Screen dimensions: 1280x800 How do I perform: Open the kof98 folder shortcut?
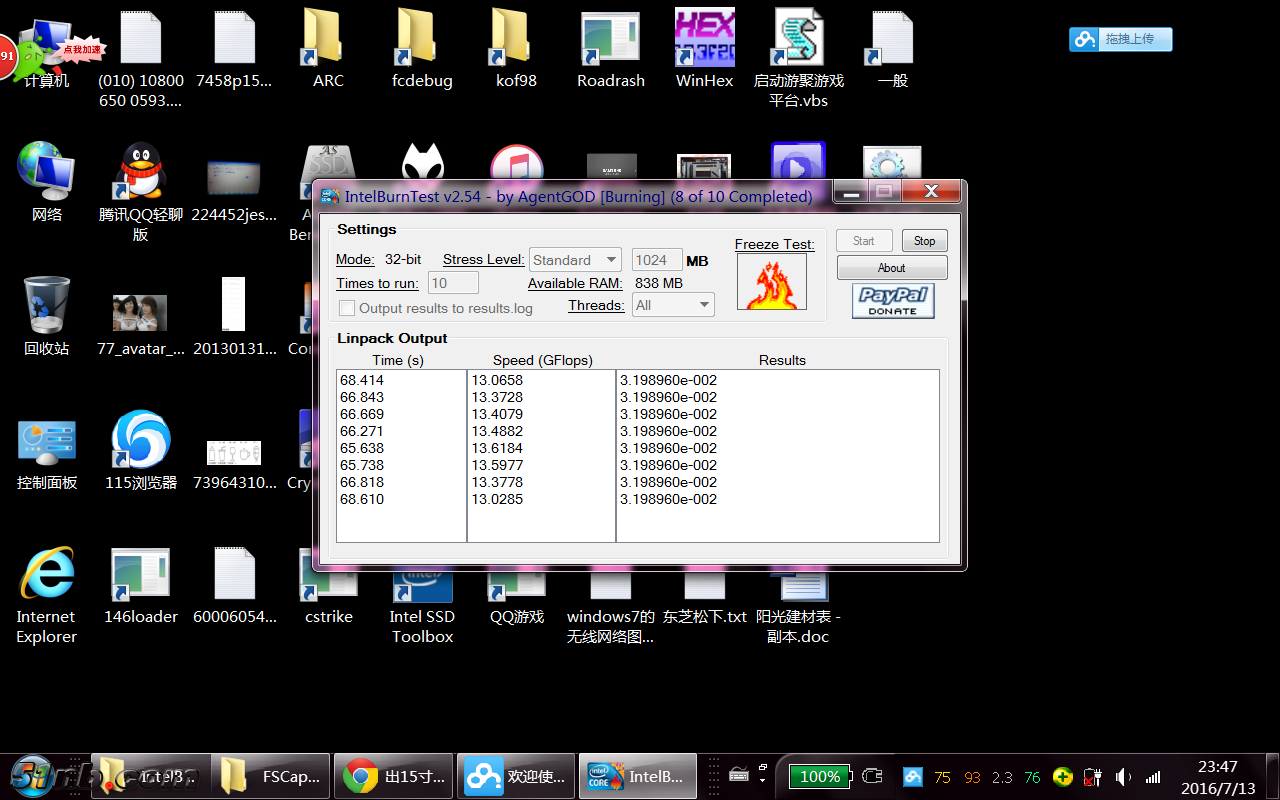516,50
